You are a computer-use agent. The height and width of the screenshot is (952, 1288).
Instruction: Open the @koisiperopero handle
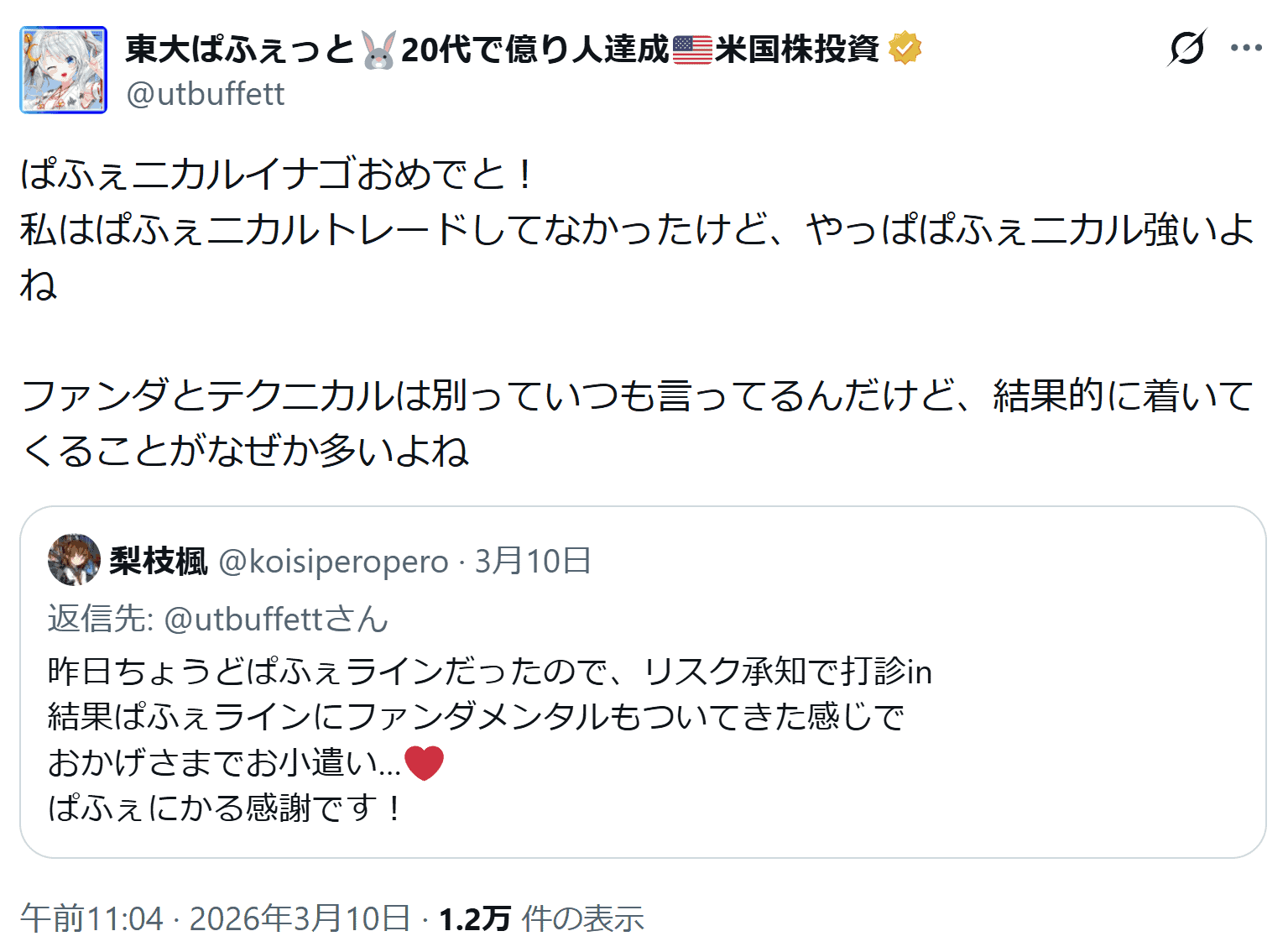click(x=333, y=561)
